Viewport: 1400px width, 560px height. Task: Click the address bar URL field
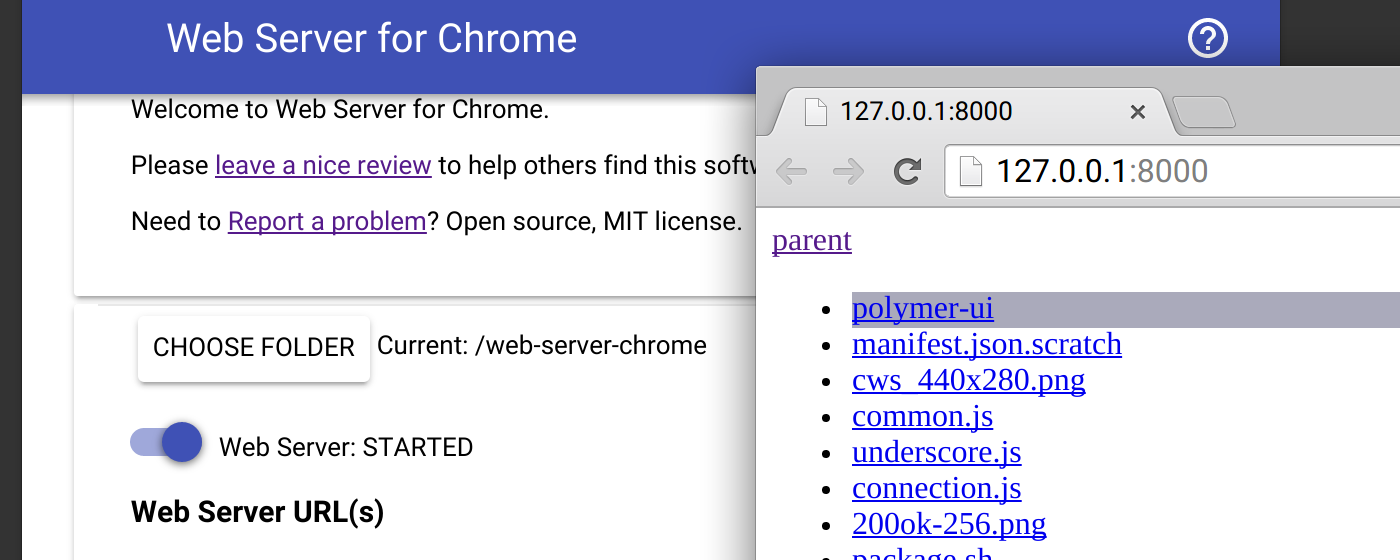1150,172
